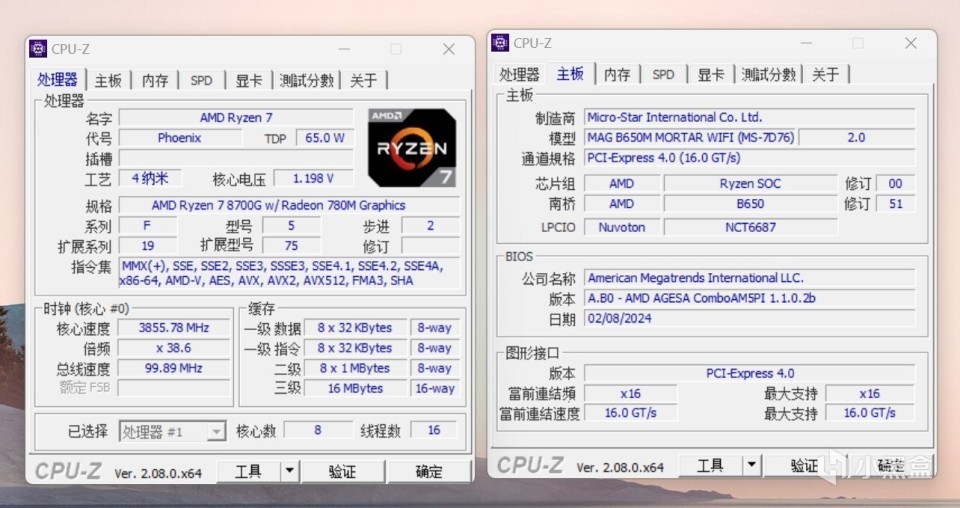This screenshot has width=960, height=508.
Task: Click 验证 button in right window
Action: click(804, 466)
